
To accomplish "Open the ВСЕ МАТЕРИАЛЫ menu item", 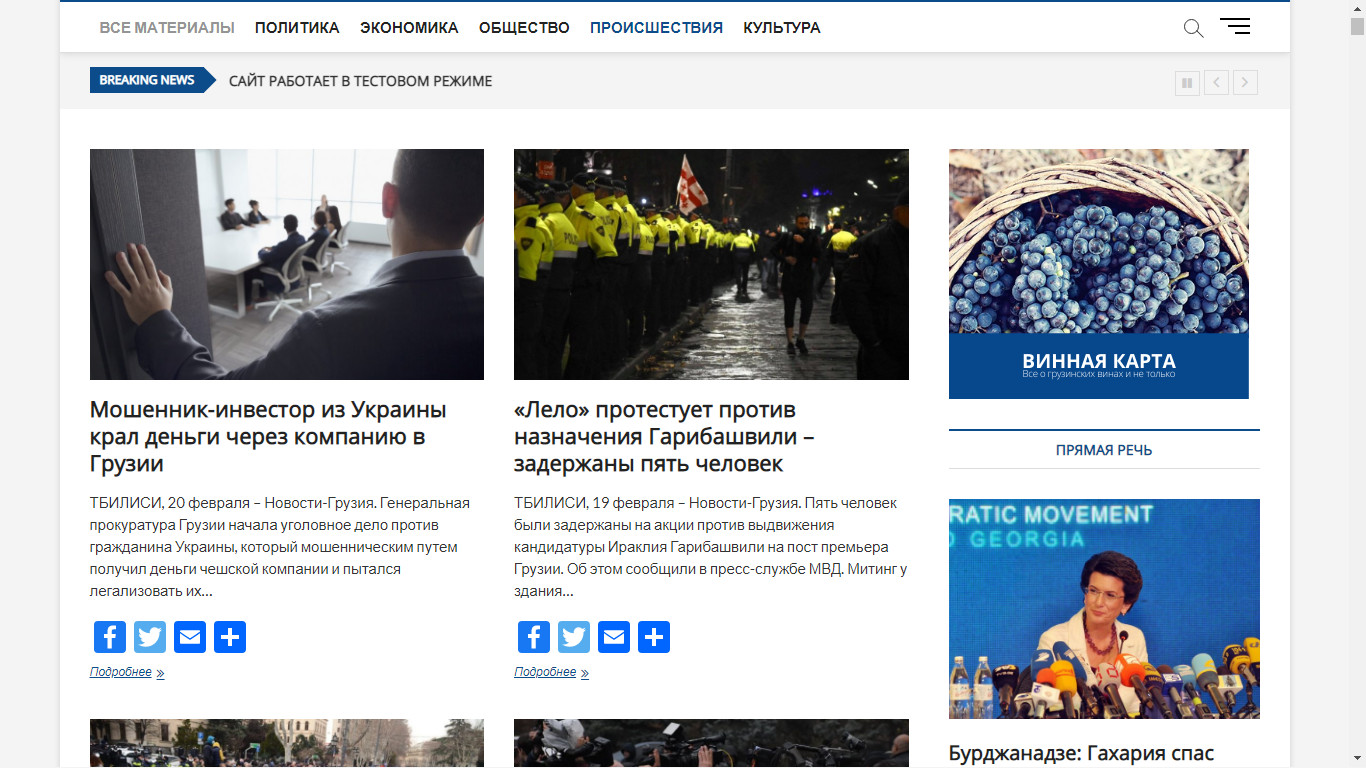I will (x=167, y=28).
